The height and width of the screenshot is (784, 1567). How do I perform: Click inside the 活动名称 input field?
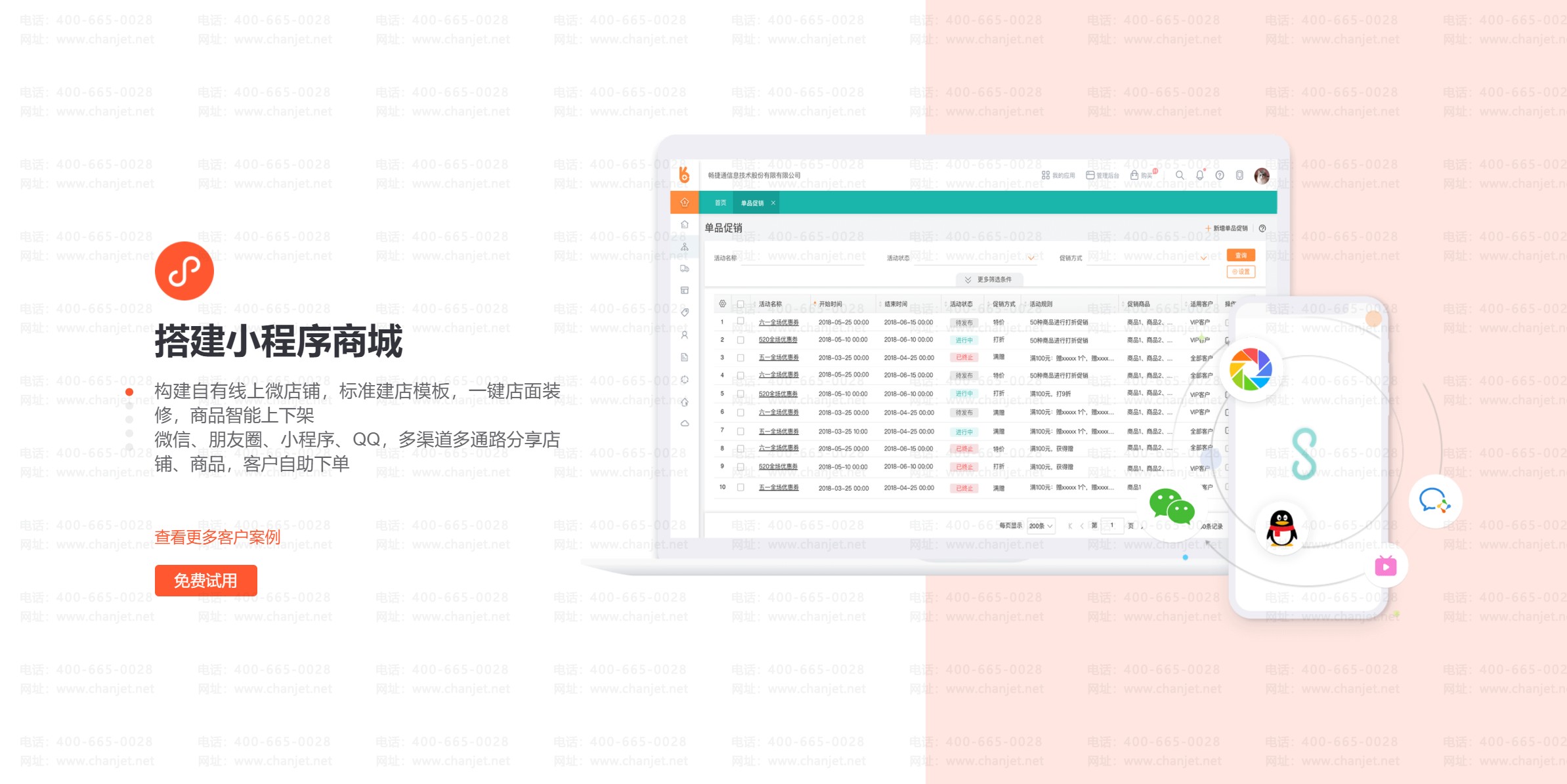pos(804,258)
